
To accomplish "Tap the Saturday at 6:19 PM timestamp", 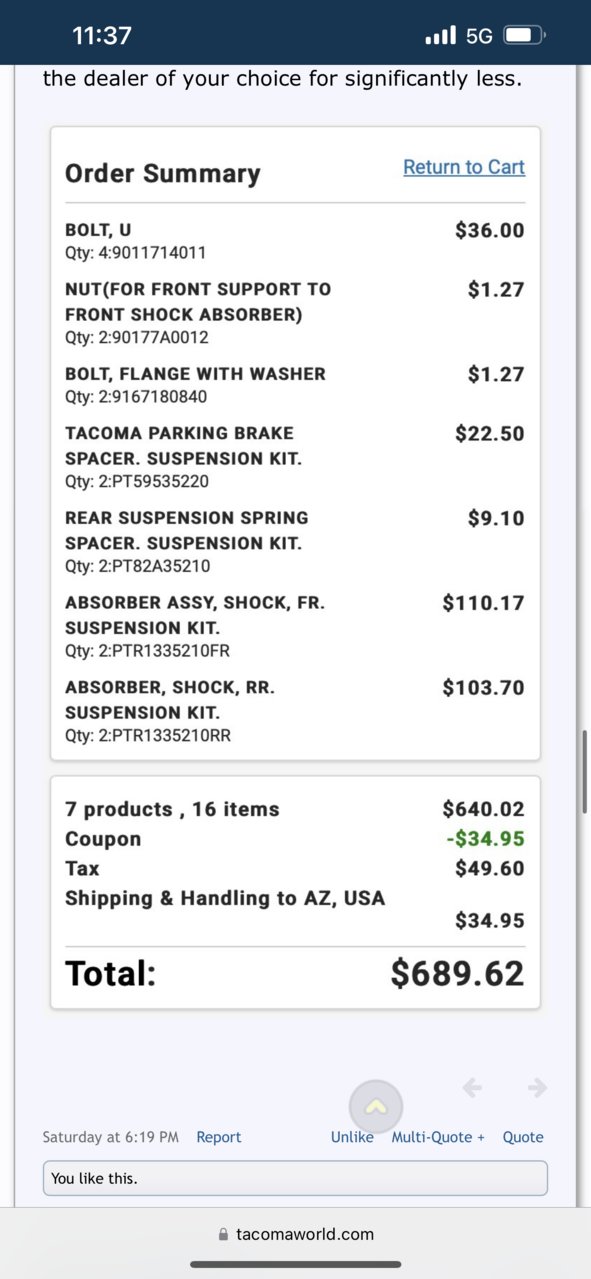I will [x=111, y=1137].
